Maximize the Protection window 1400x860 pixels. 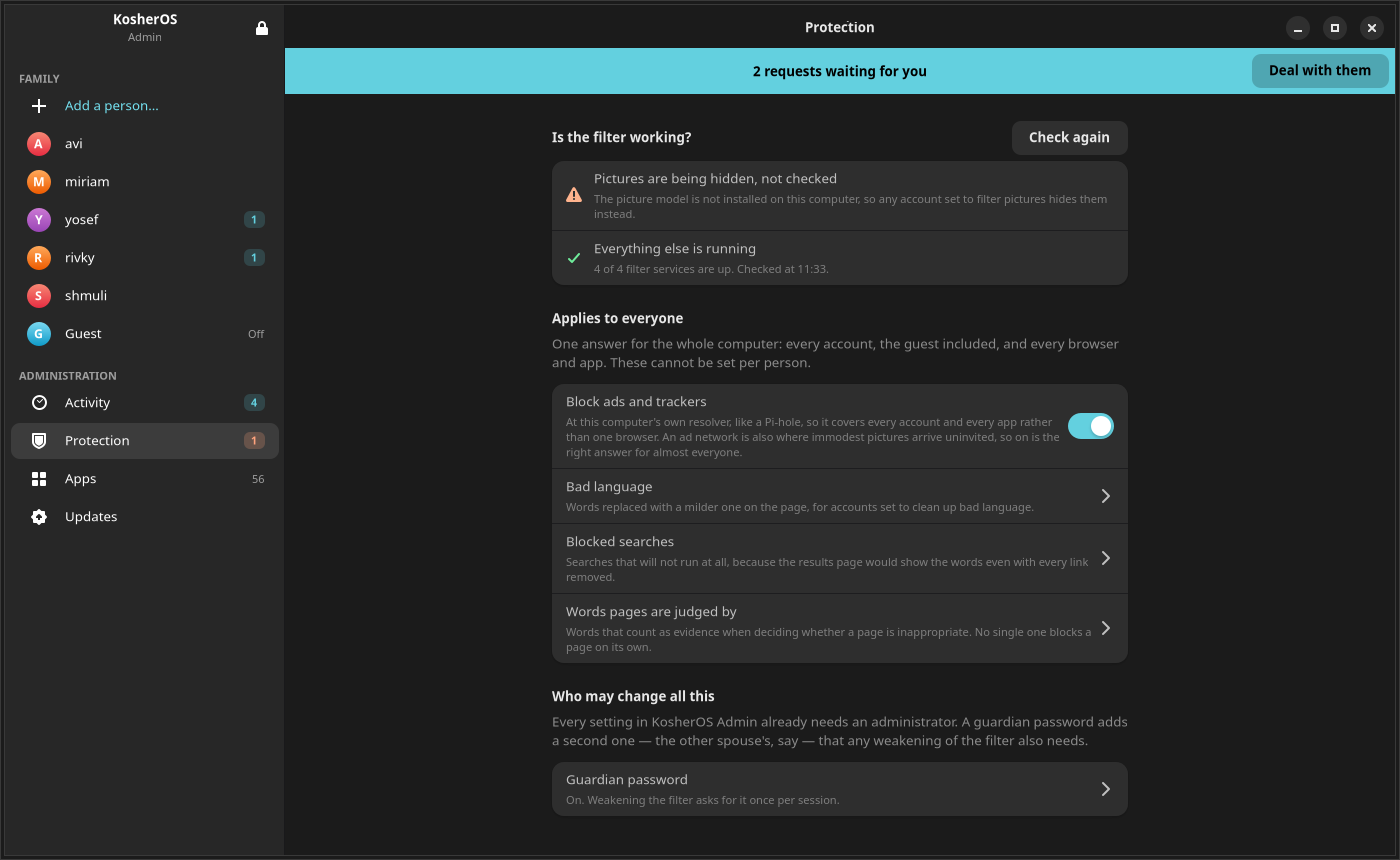click(x=1334, y=28)
